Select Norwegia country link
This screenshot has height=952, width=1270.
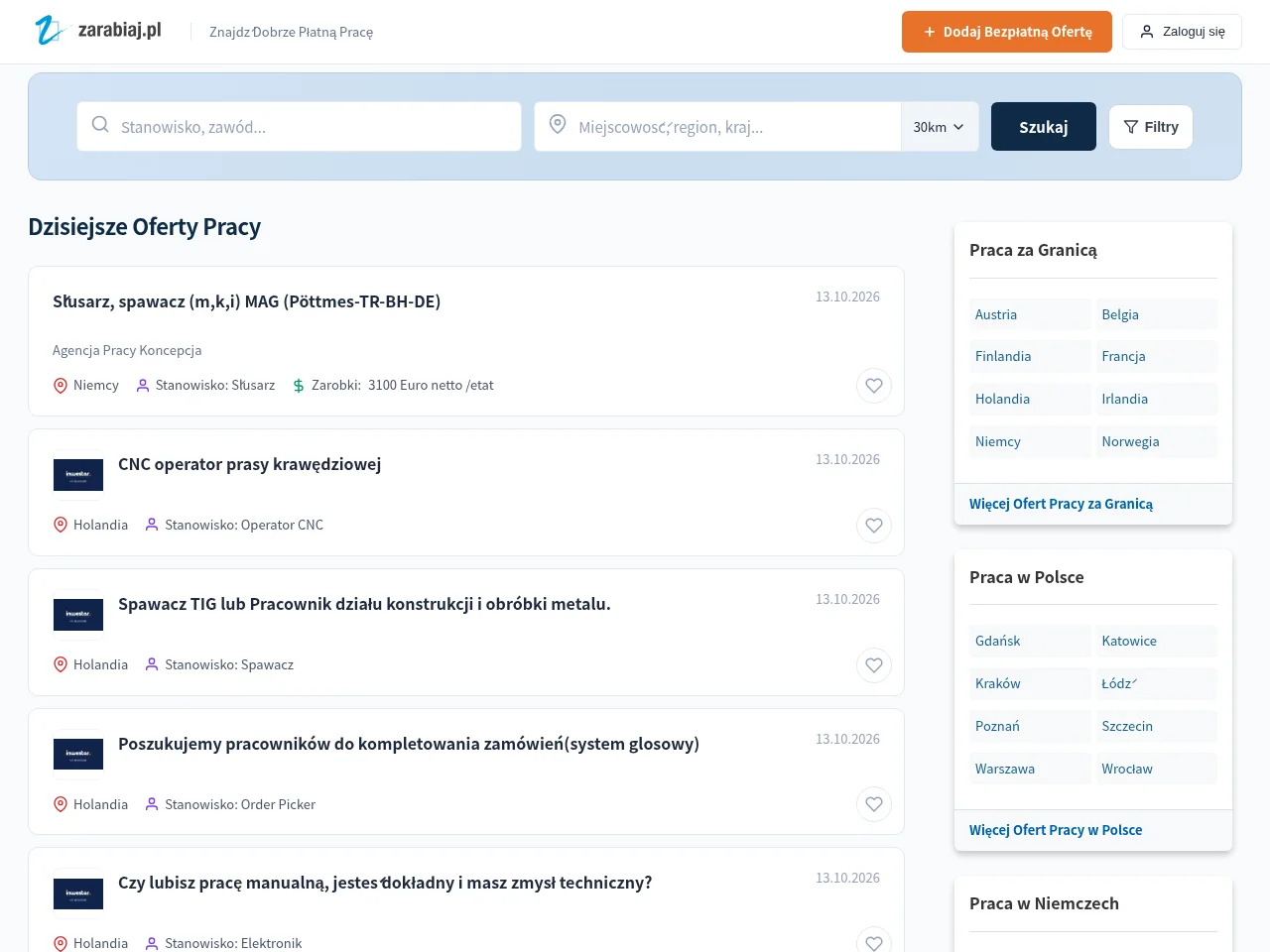pyautogui.click(x=1157, y=441)
